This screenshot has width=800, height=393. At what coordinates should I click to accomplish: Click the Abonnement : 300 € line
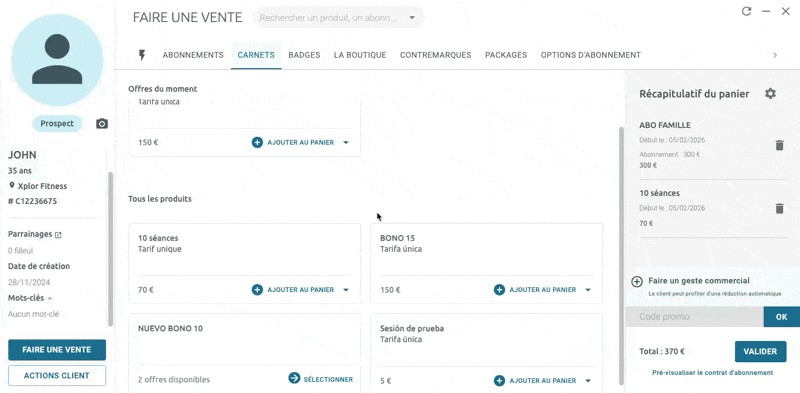tap(669, 155)
